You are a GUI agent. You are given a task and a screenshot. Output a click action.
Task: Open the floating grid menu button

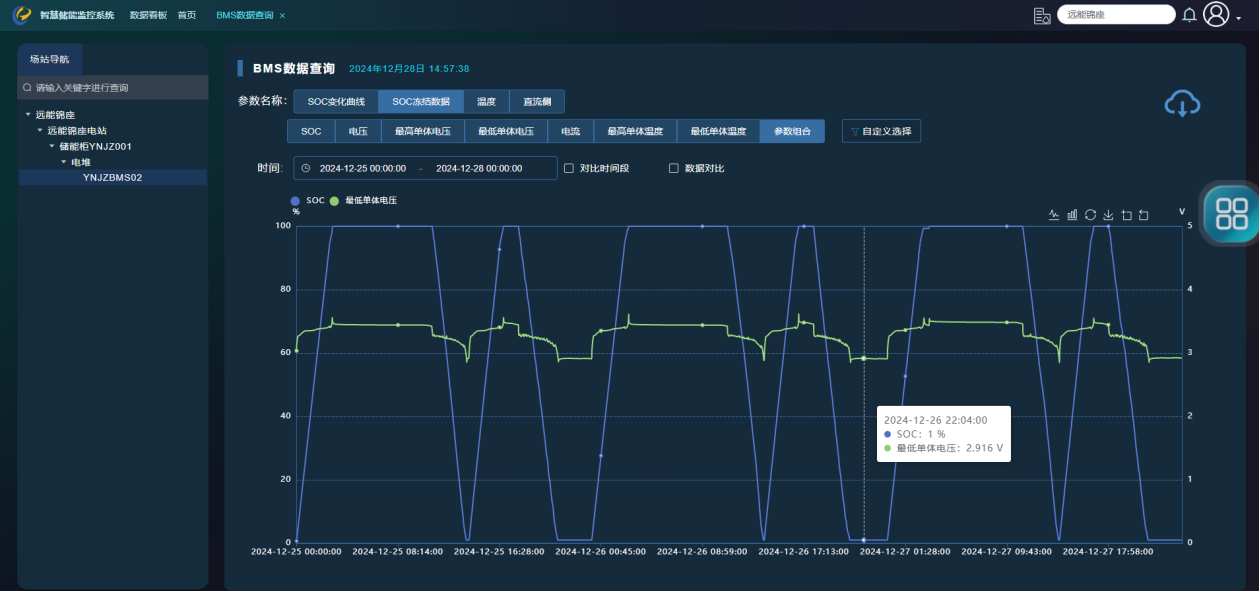(x=1231, y=213)
